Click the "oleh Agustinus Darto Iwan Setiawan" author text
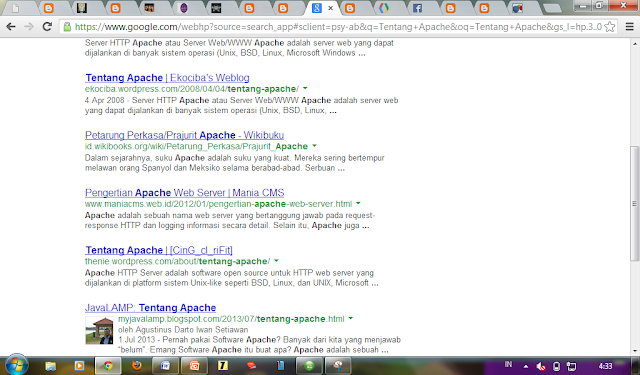The image size is (640, 375). [183, 329]
